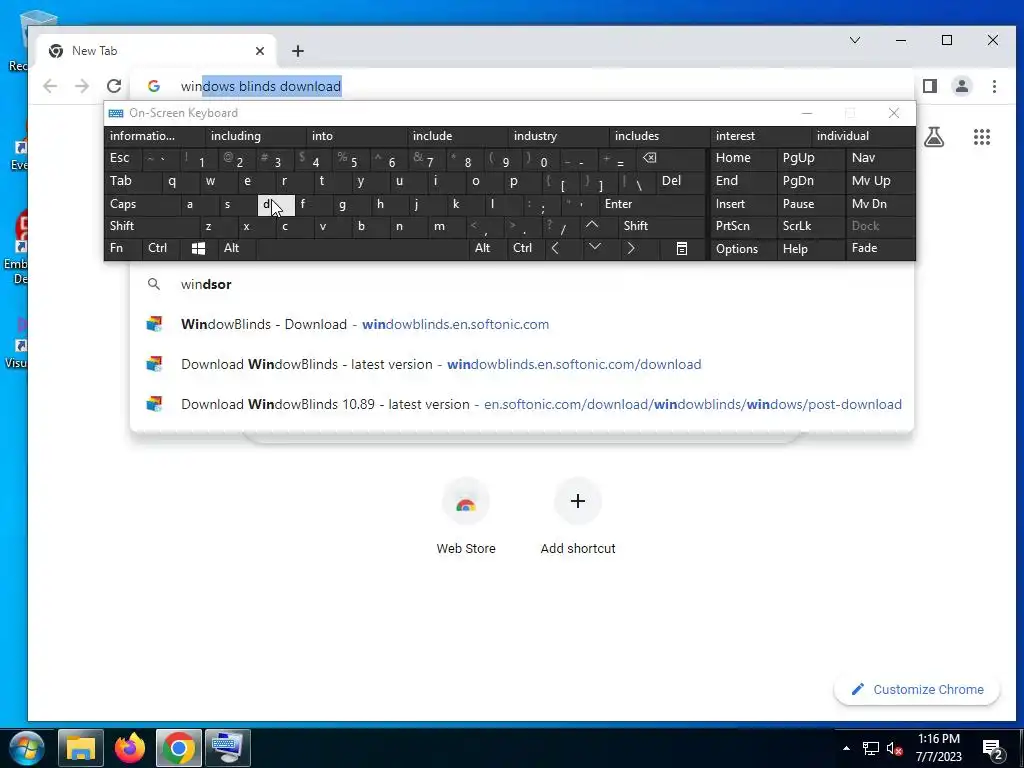Open On-Screen Keyboard taskbar icon
The image size is (1024, 768).
pos(227,748)
